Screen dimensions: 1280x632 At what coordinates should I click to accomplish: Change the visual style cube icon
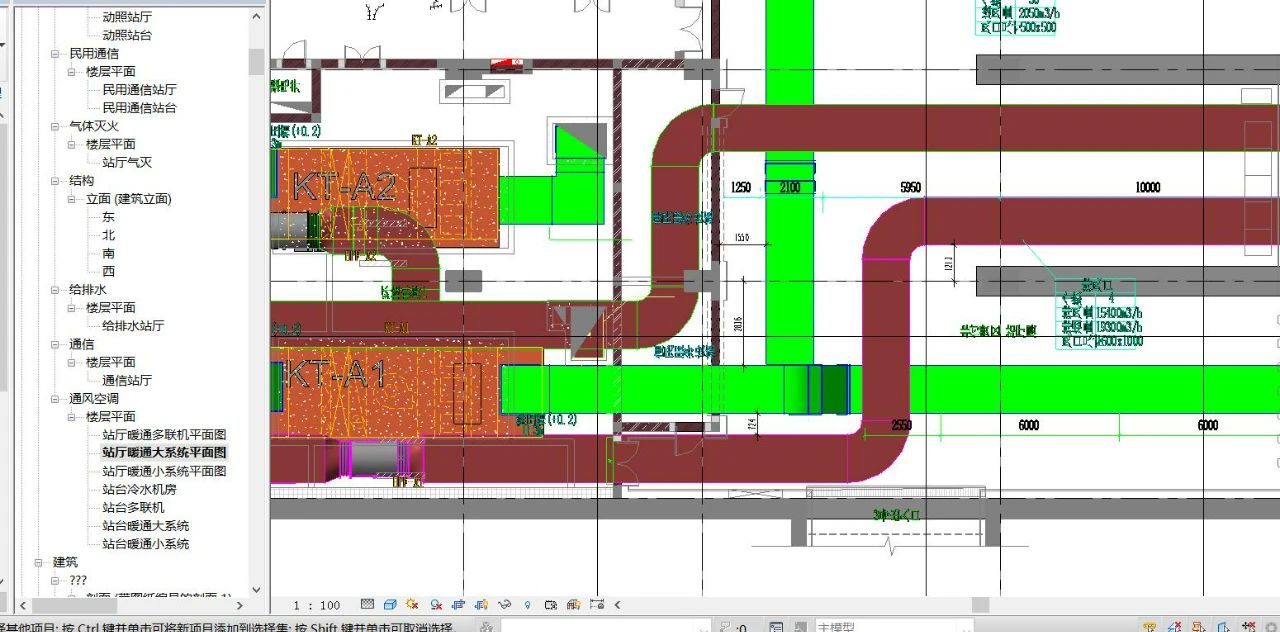390,605
